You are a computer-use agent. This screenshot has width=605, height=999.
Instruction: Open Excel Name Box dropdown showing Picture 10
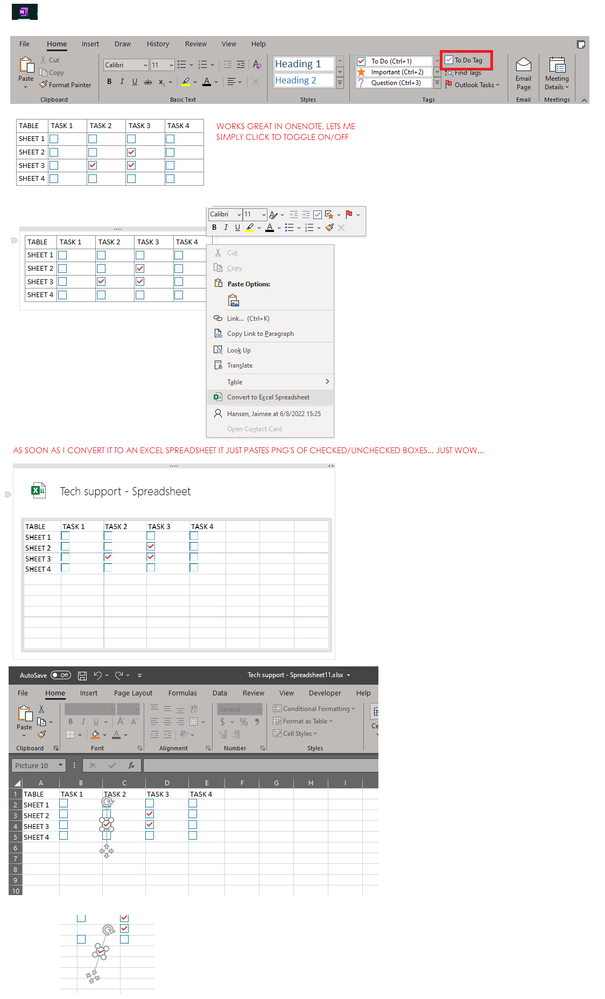click(60, 765)
